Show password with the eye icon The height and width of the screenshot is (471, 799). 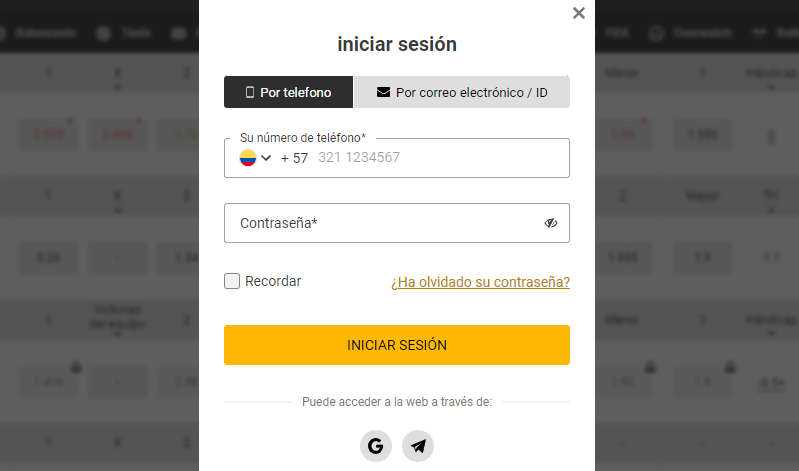point(551,223)
